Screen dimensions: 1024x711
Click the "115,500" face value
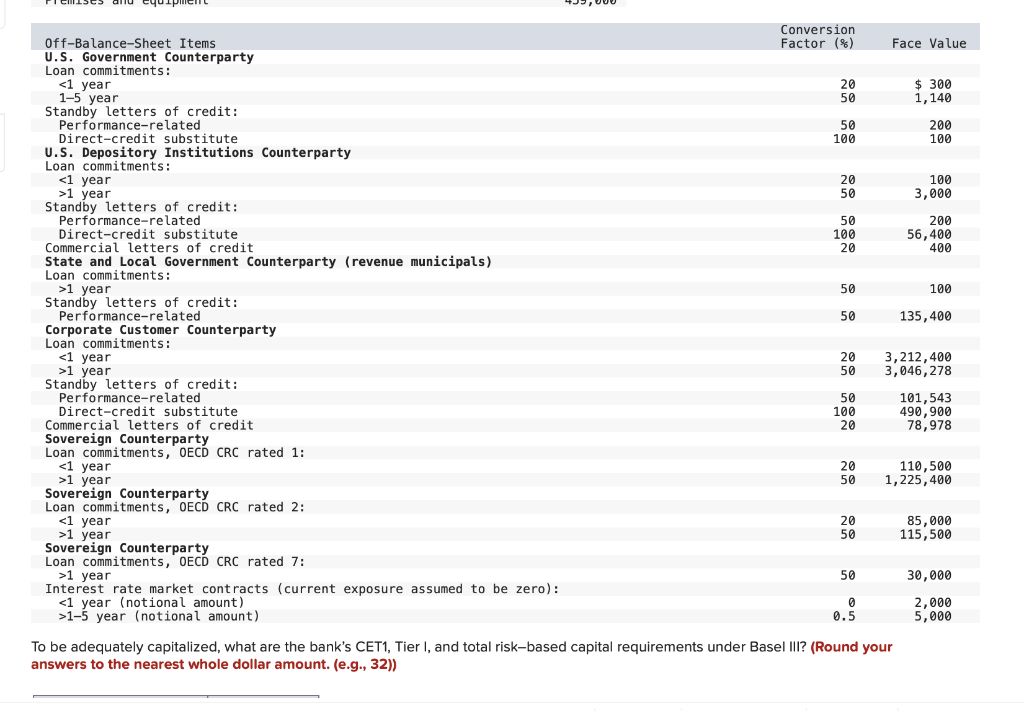(925, 535)
